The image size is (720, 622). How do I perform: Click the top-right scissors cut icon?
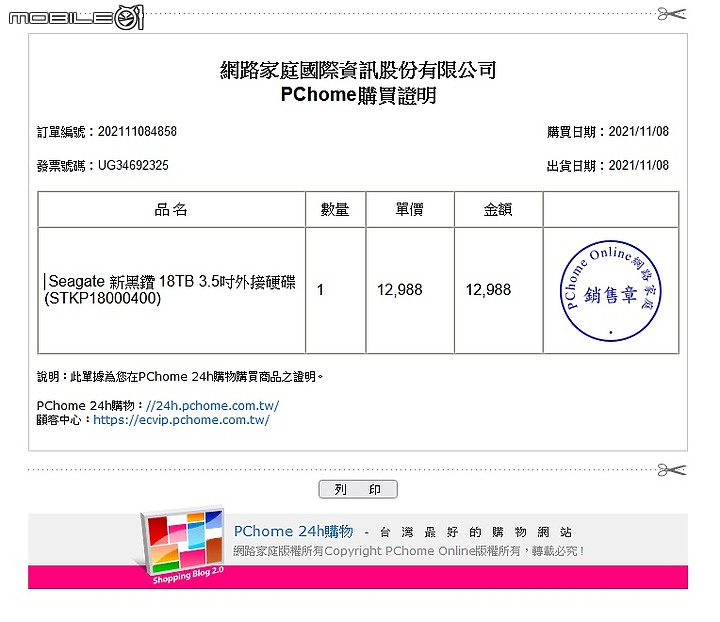tap(672, 14)
